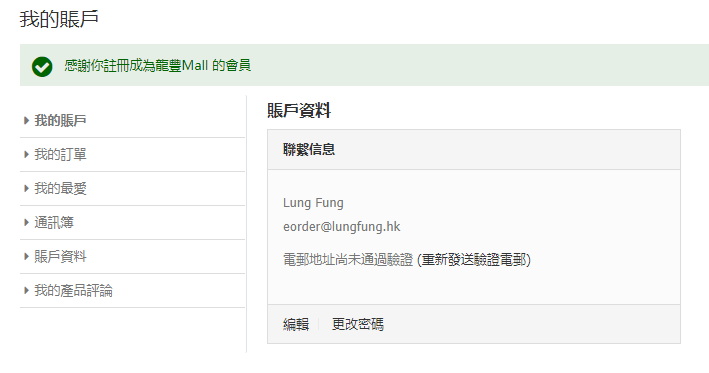The width and height of the screenshot is (709, 373).
Task: Open 賬戶資料 from the sidebar menu
Action: click(60, 256)
